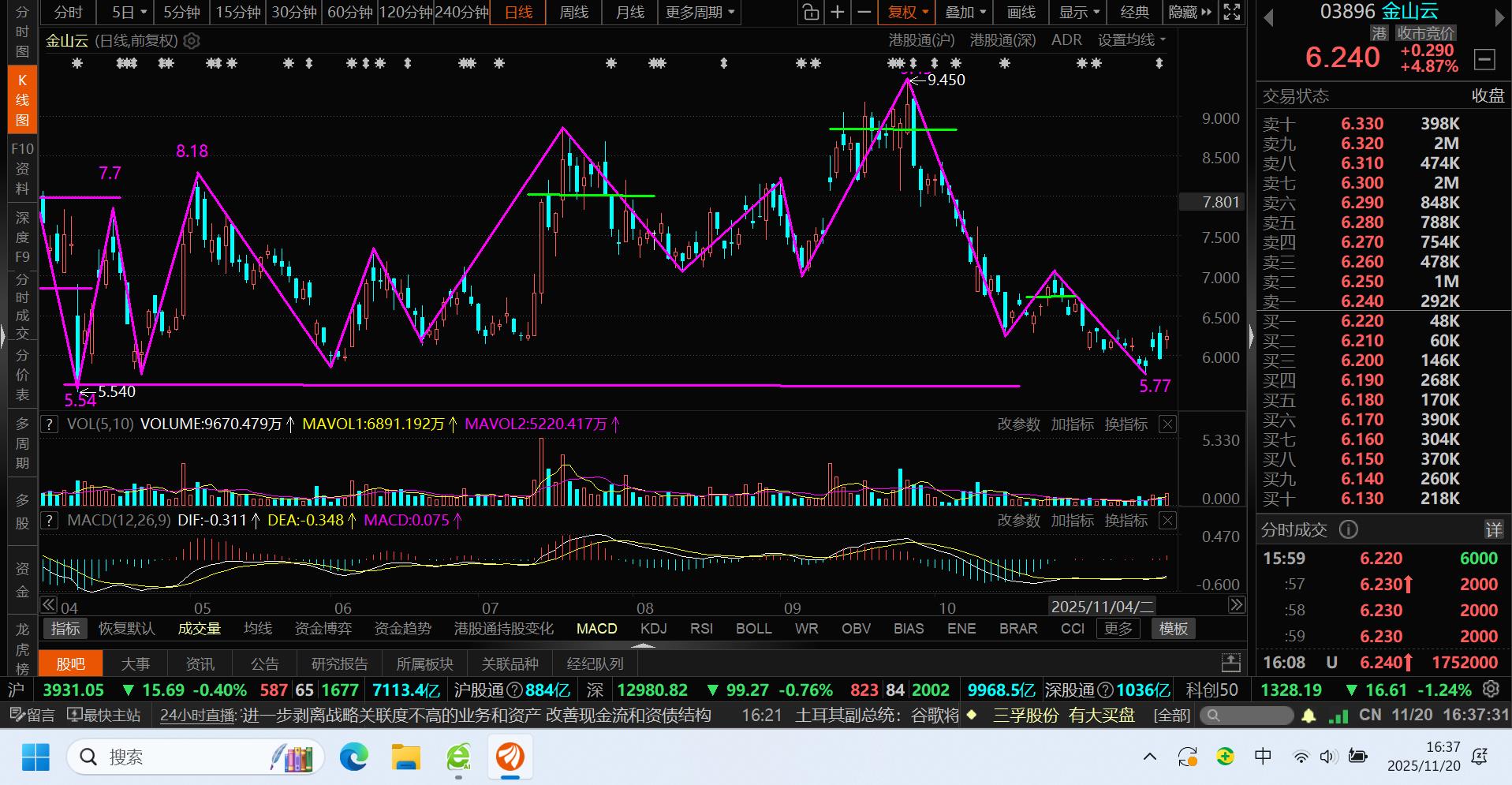Open the 复权 dropdown
1512x785 pixels.
click(909, 13)
